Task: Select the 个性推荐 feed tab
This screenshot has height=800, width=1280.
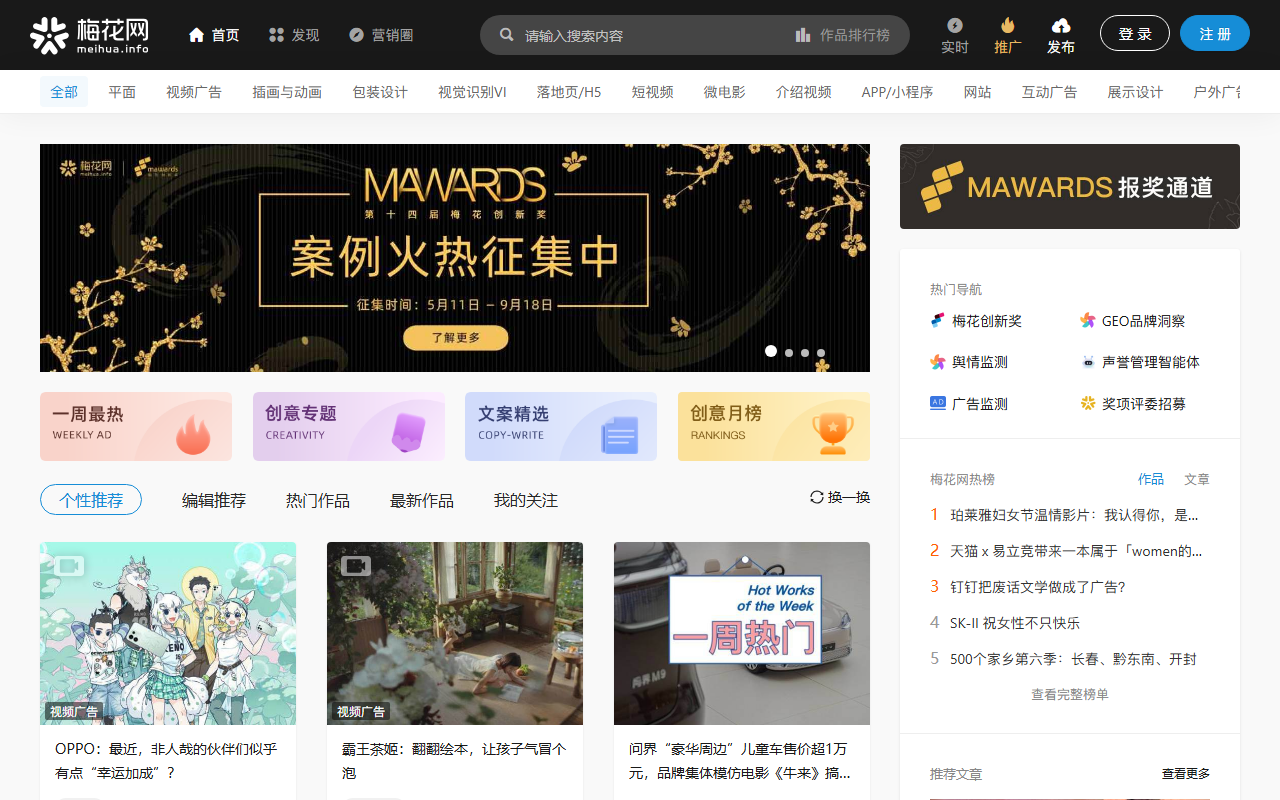Action: [91, 500]
